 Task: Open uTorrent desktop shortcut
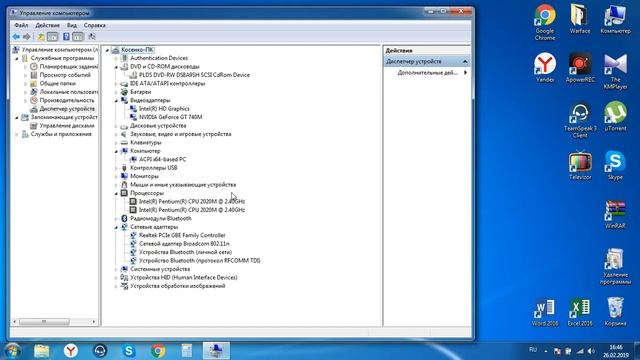click(x=615, y=116)
